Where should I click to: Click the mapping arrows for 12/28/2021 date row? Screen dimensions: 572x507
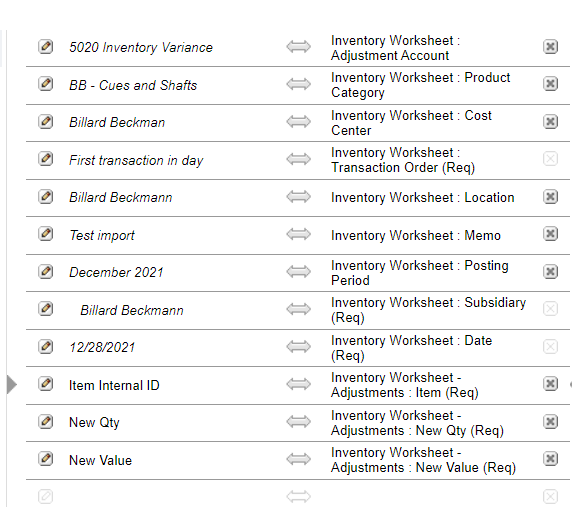[298, 347]
